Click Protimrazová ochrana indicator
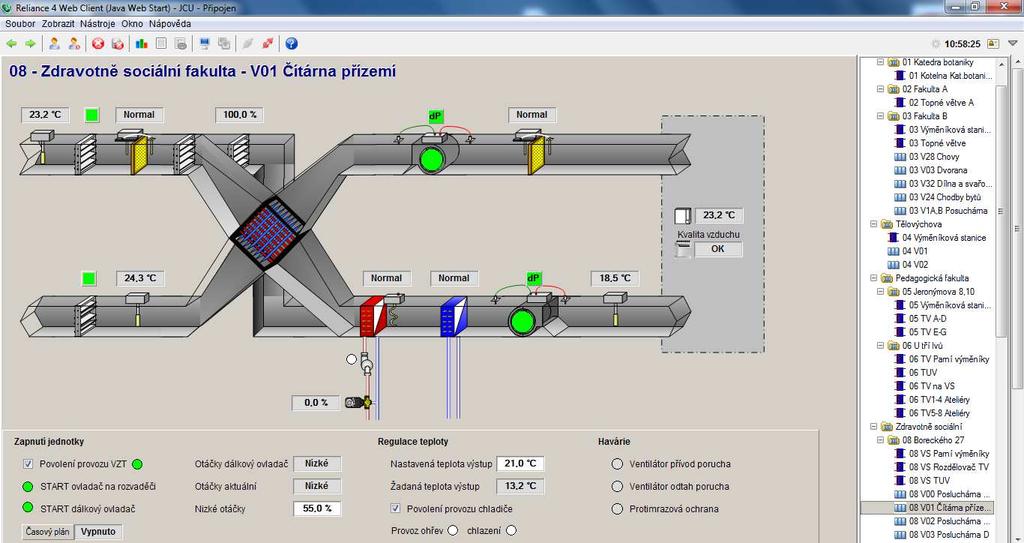This screenshot has height=543, width=1024. (617, 508)
